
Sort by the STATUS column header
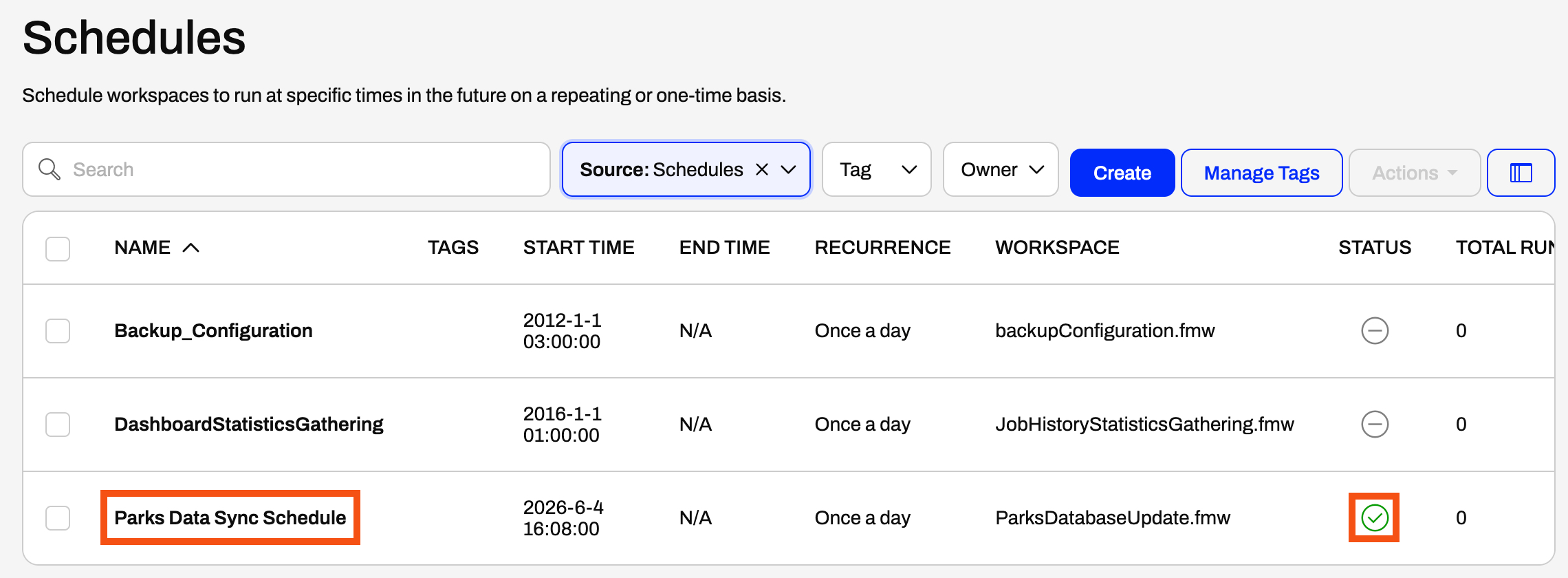[1375, 248]
